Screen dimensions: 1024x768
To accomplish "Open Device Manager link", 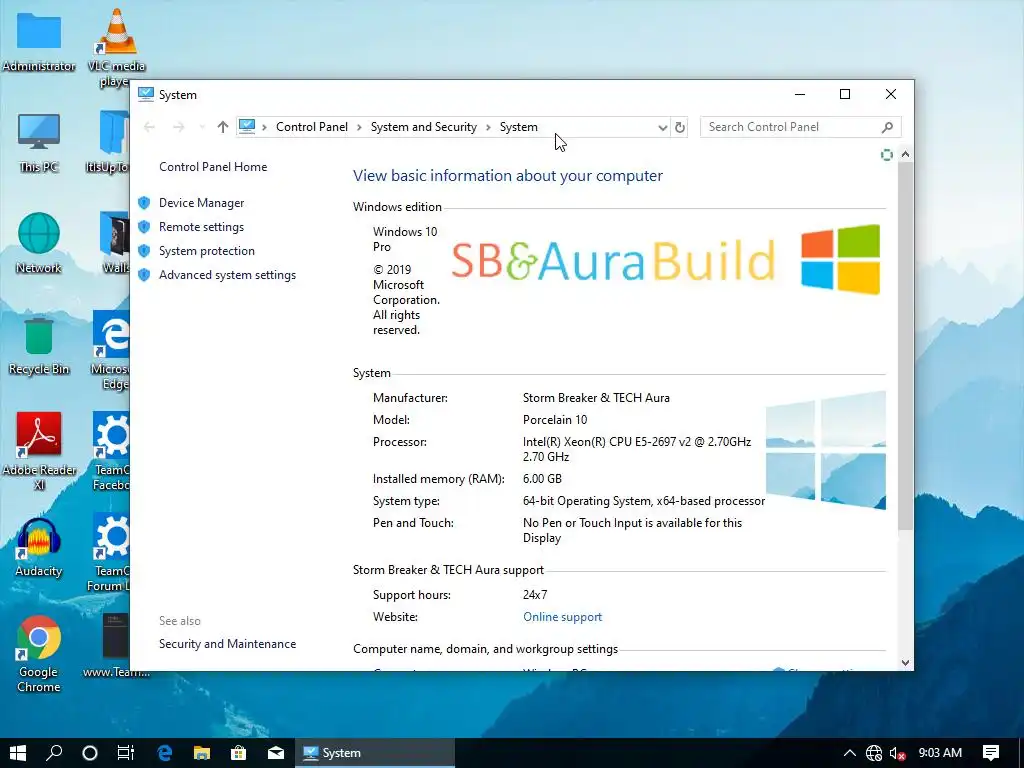I will pyautogui.click(x=201, y=203).
